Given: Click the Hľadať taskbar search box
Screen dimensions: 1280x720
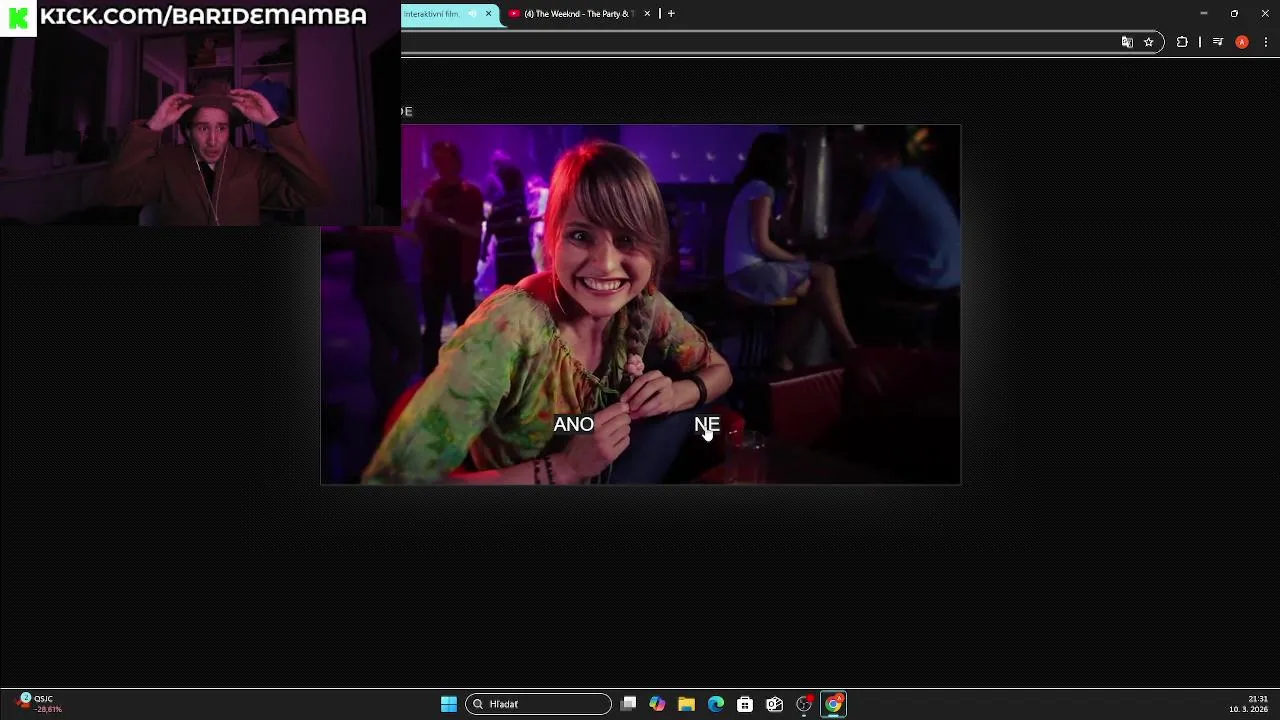Looking at the screenshot, I should pyautogui.click(x=538, y=704).
